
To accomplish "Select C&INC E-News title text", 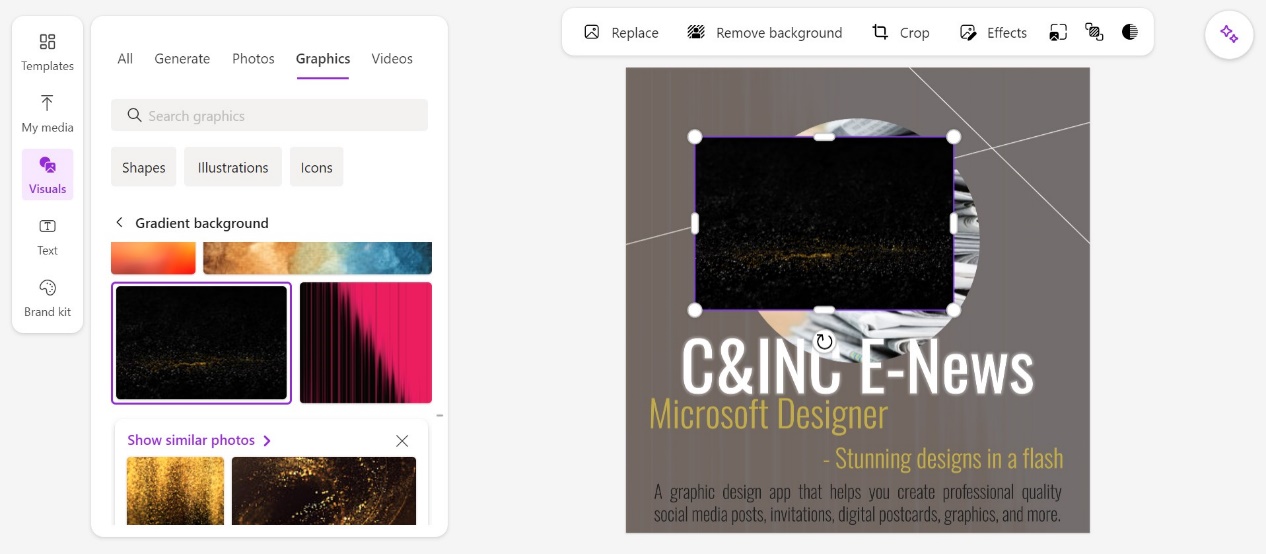I will (857, 366).
